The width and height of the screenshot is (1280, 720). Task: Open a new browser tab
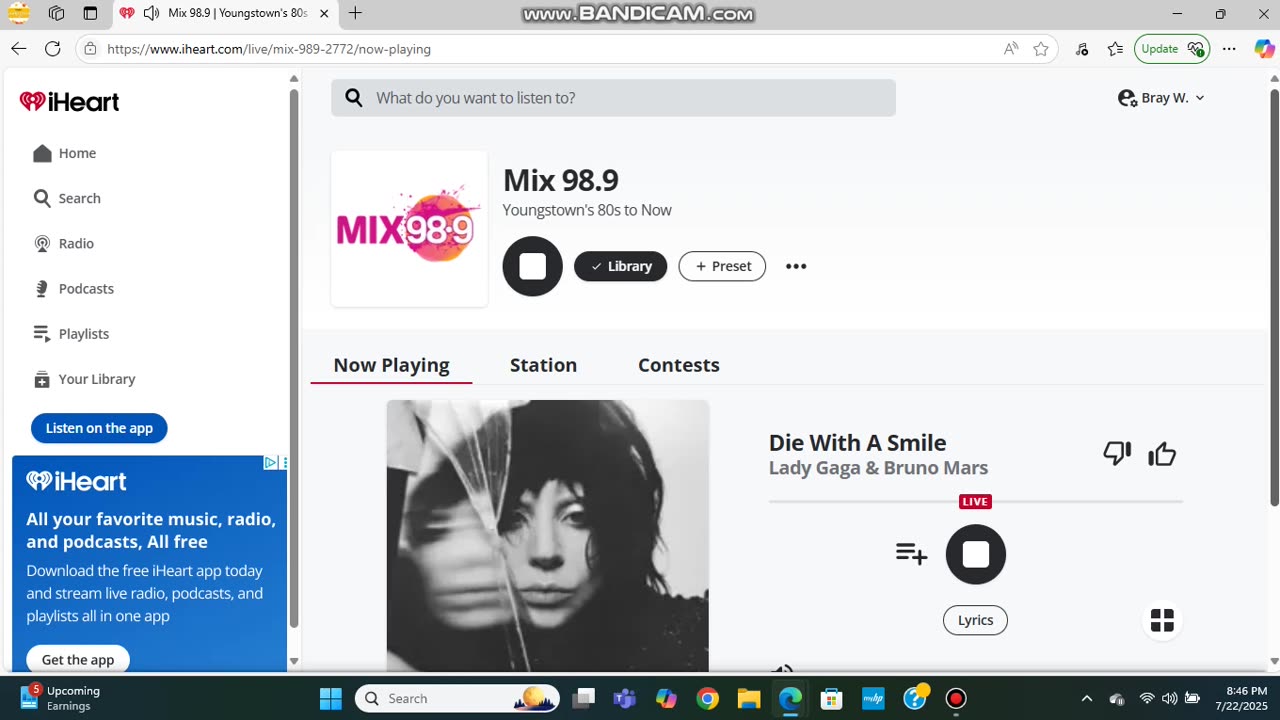(355, 13)
